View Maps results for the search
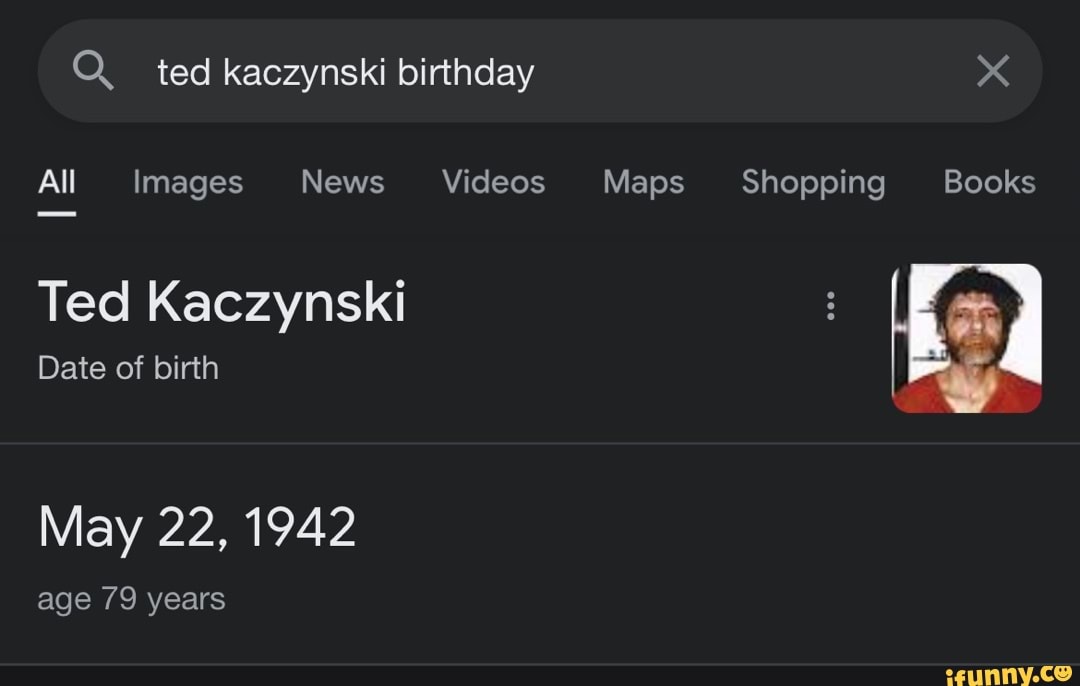 click(643, 182)
